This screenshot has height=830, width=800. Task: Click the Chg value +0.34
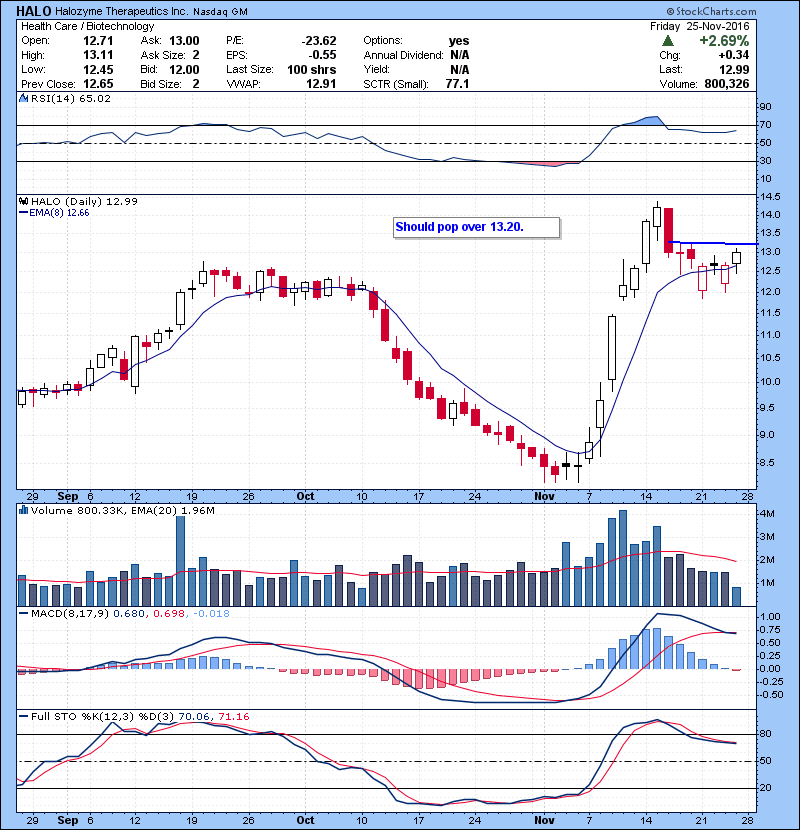click(733, 55)
